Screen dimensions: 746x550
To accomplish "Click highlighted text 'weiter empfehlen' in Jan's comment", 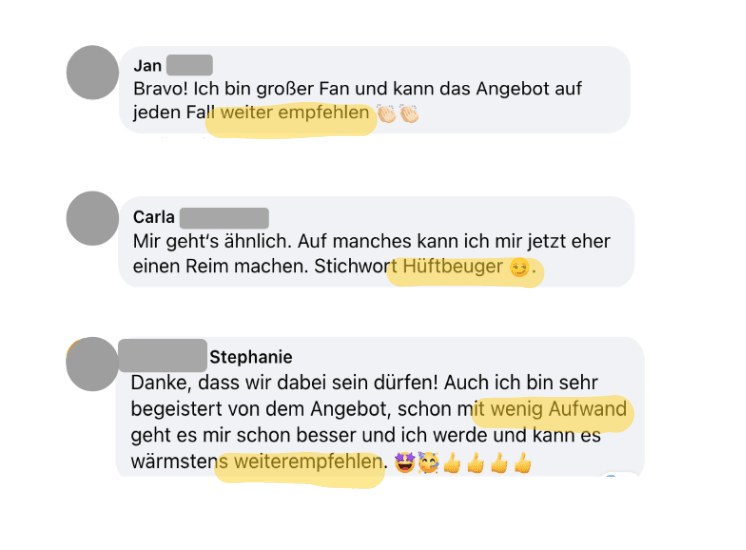I will click(295, 113).
